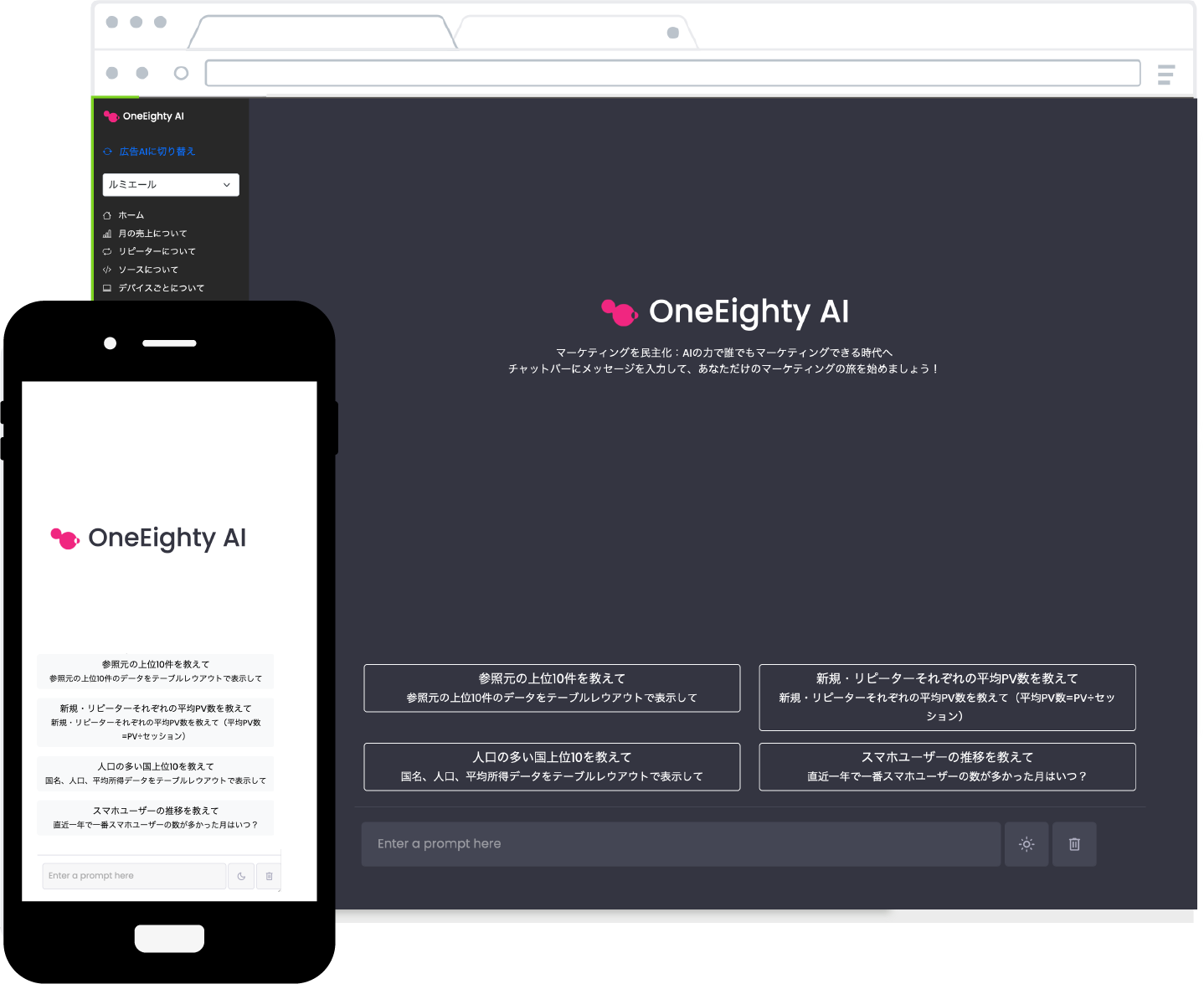Tap the OneEighty AI logo on the phone

coord(148,538)
